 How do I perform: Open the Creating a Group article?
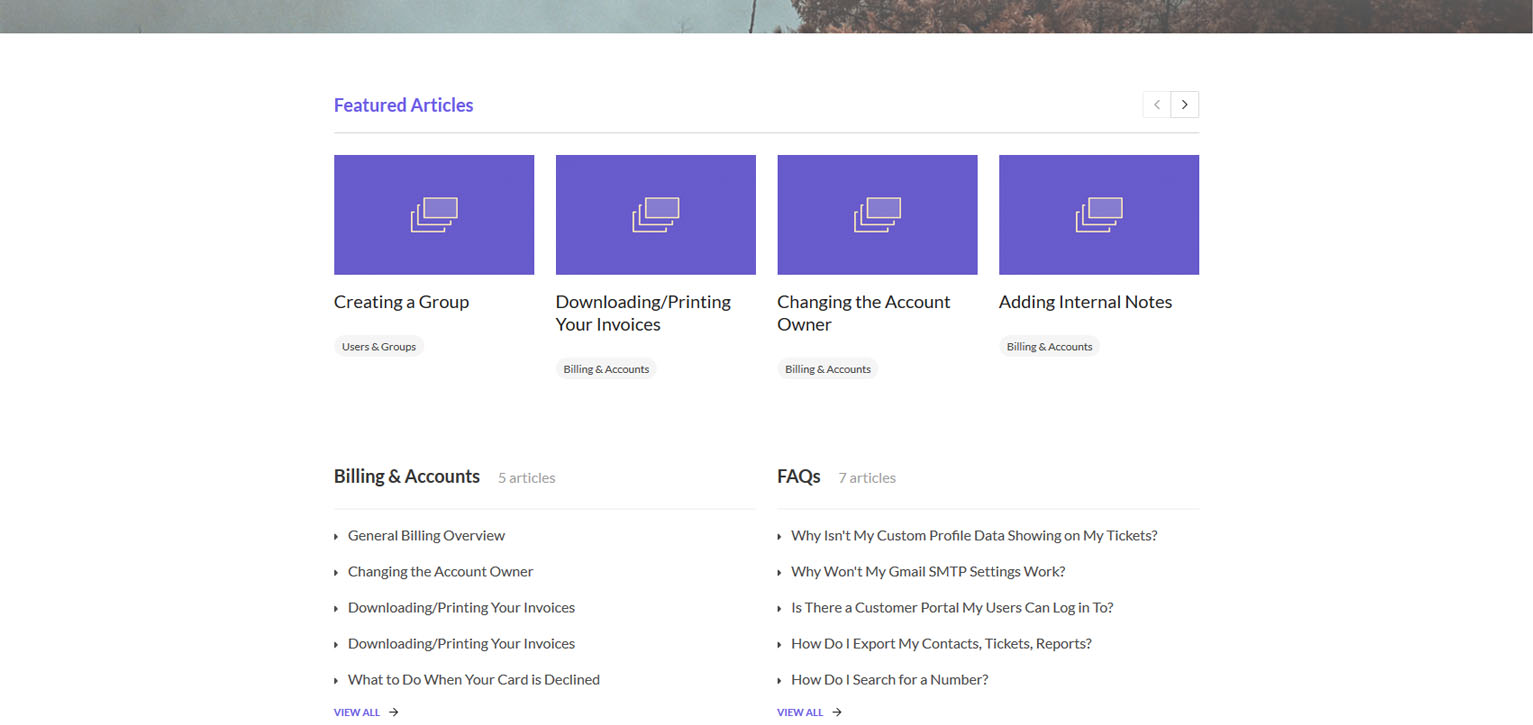pyautogui.click(x=401, y=301)
